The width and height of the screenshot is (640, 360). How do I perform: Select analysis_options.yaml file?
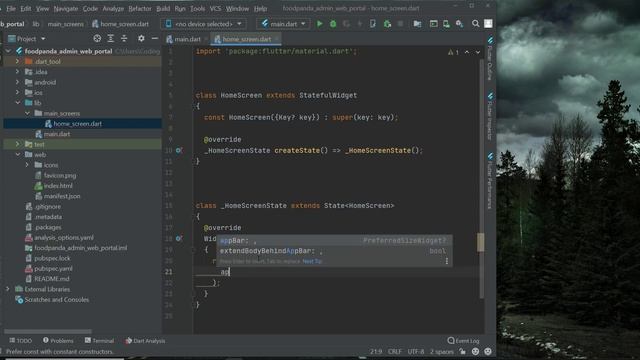[63, 238]
